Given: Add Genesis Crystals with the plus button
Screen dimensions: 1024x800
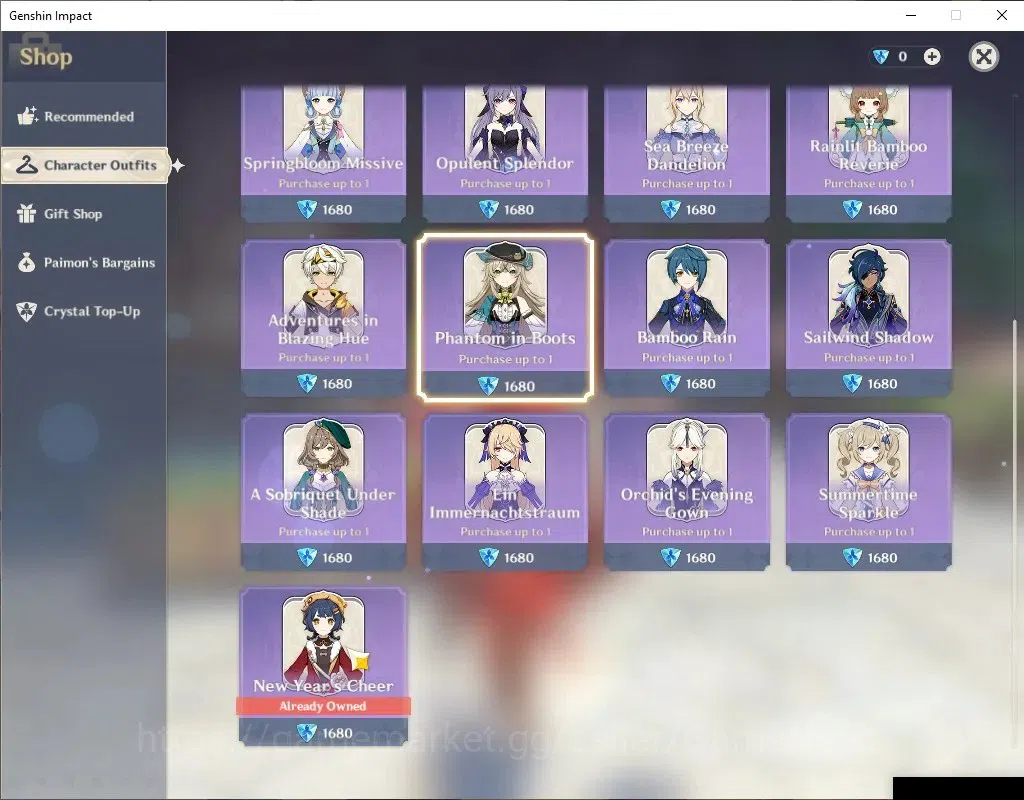Looking at the screenshot, I should click(x=932, y=57).
